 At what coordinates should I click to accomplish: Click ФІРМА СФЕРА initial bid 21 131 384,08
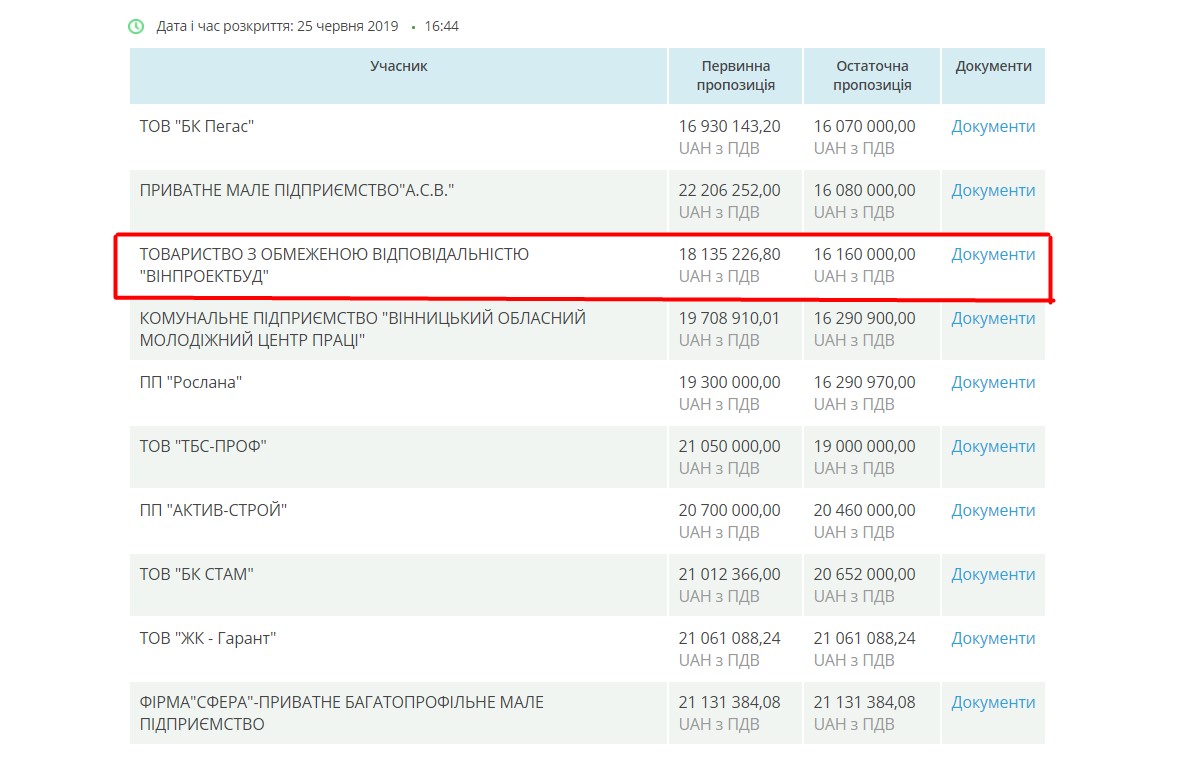pyautogui.click(x=730, y=703)
